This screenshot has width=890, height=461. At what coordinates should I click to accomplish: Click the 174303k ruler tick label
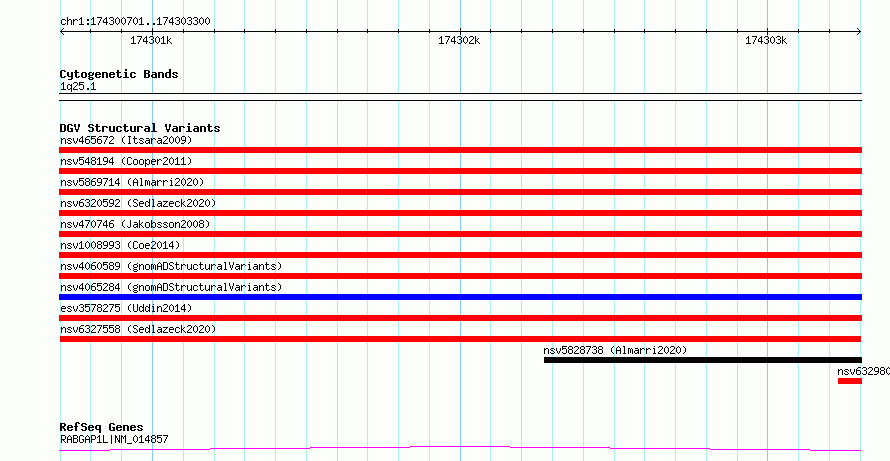click(766, 40)
